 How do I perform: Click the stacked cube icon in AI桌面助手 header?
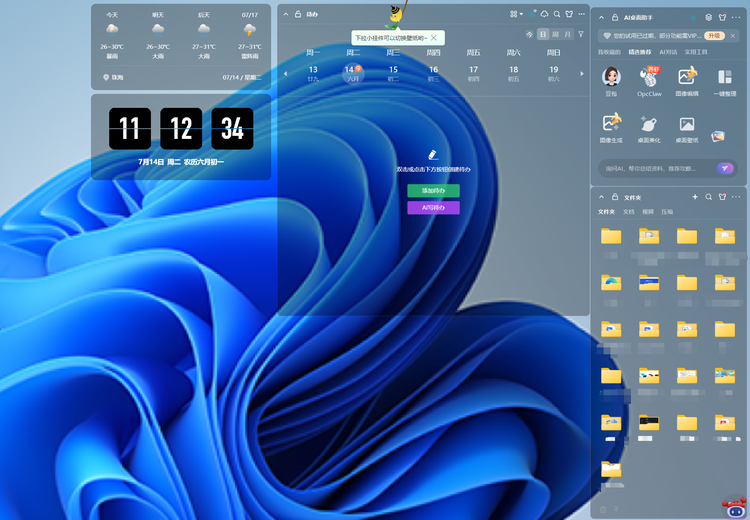(708, 17)
